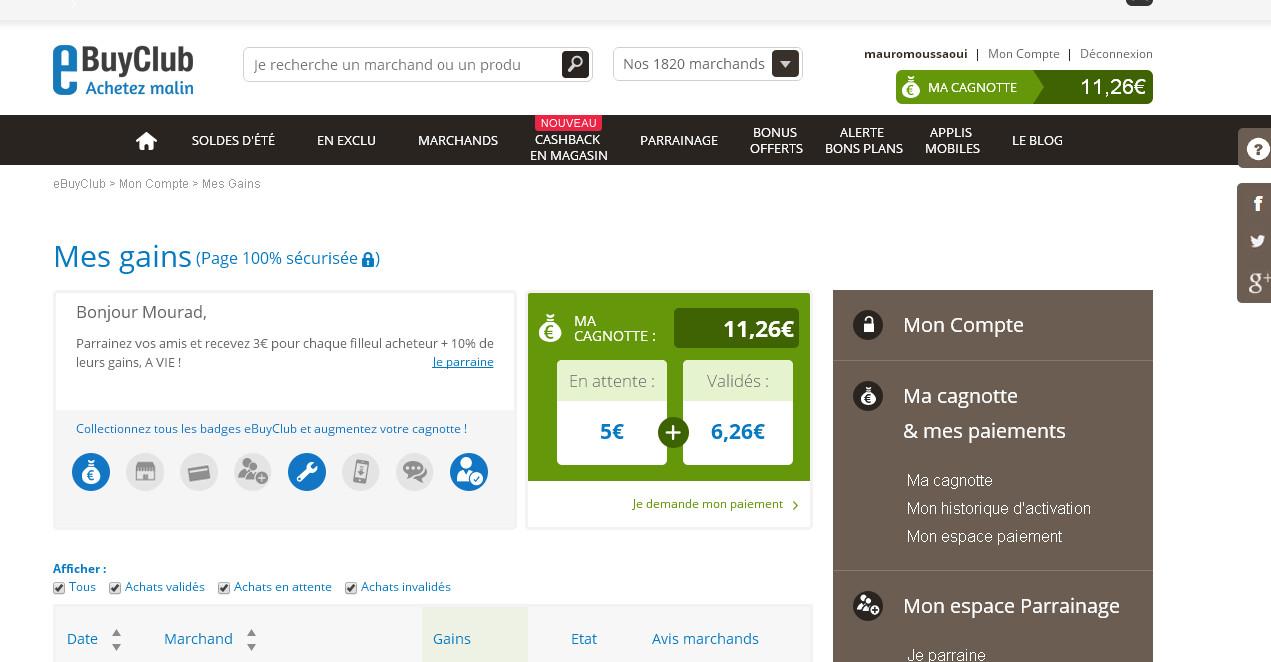The width and height of the screenshot is (1271, 662).
Task: Click the En attente 5€ amount
Action: coord(612,432)
